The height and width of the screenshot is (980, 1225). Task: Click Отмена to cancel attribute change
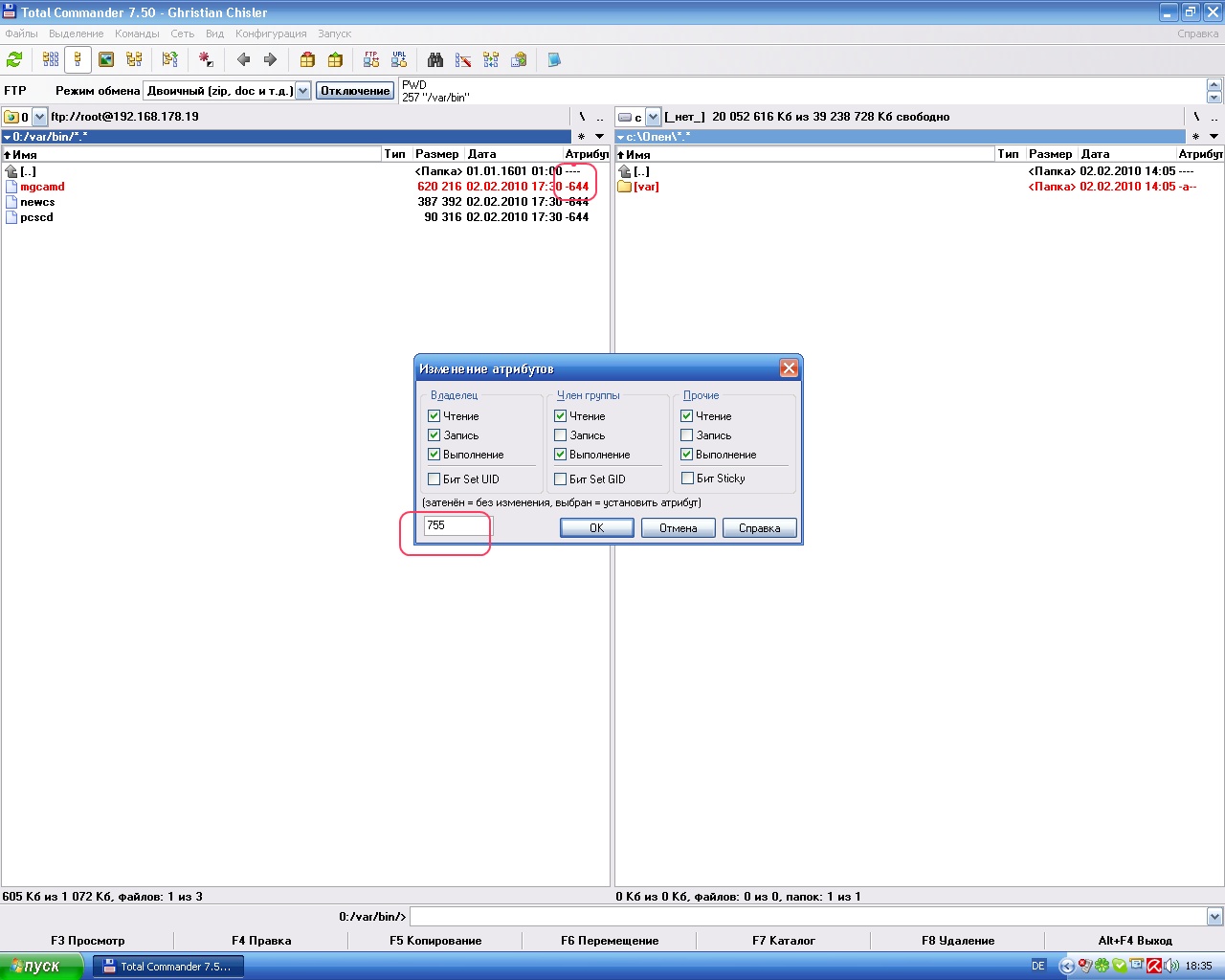679,528
